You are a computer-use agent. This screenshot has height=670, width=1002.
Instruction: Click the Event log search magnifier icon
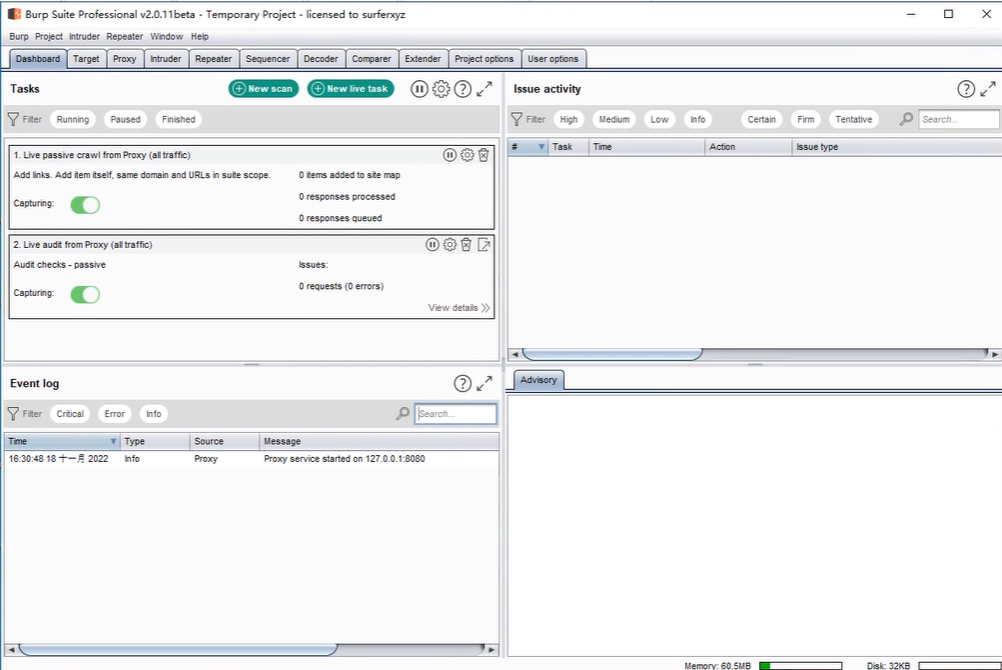pos(403,414)
